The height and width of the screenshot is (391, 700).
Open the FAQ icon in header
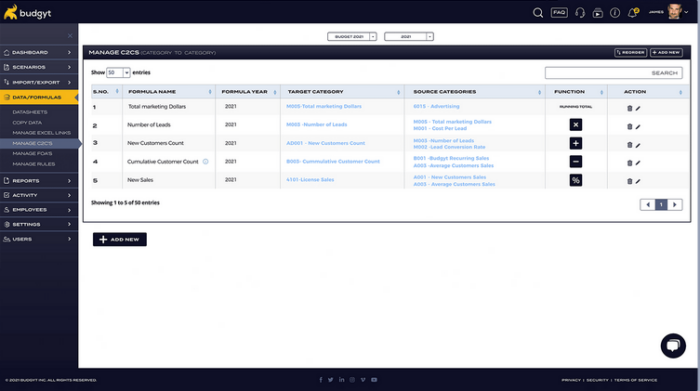[x=559, y=12]
